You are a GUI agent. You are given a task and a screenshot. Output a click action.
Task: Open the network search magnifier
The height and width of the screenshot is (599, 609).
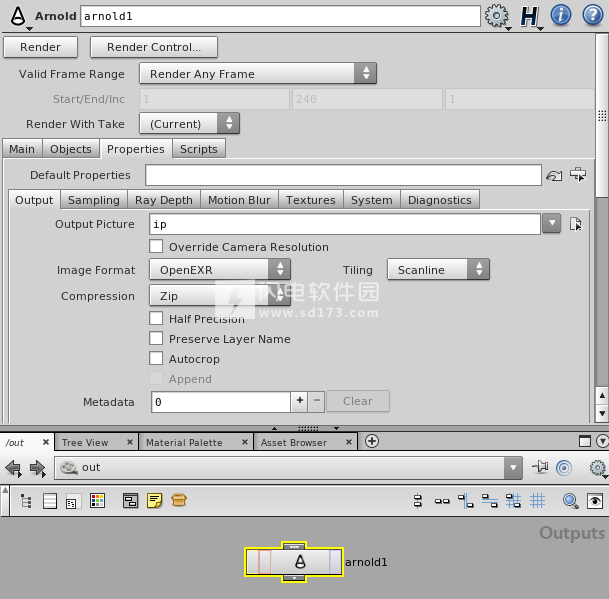571,501
